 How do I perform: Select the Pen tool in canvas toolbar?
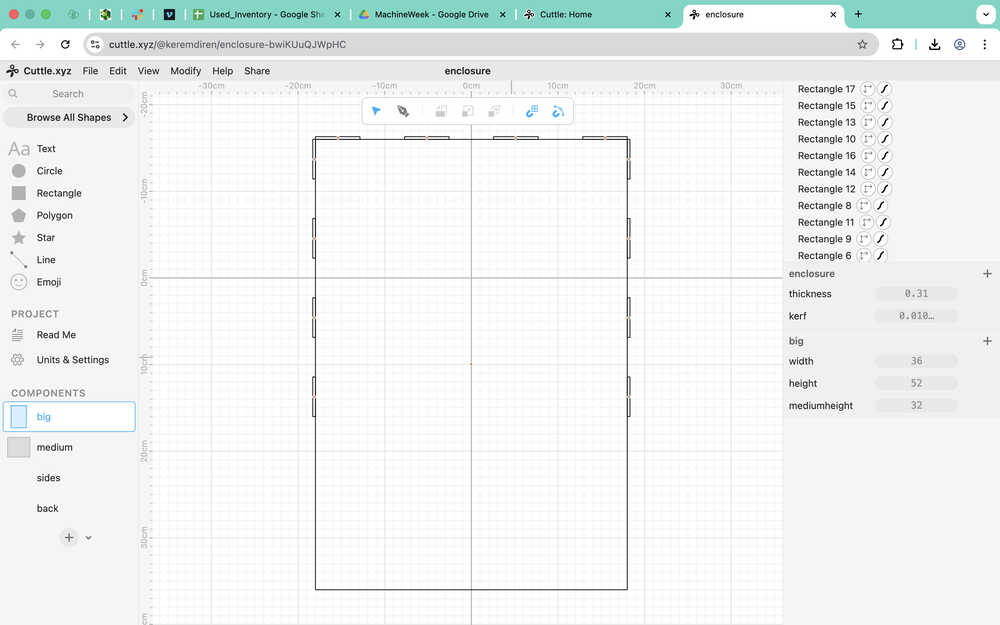[403, 112]
